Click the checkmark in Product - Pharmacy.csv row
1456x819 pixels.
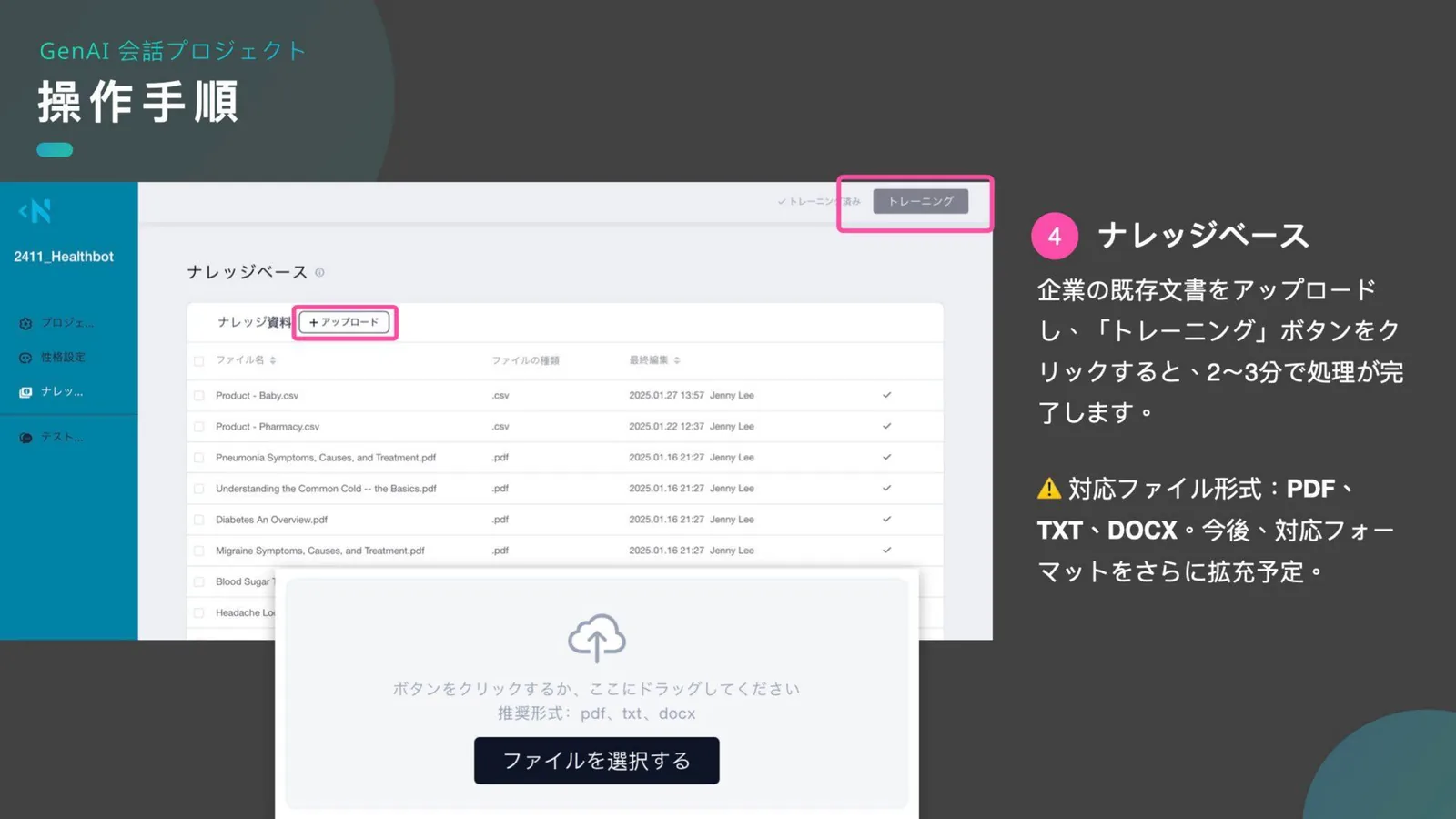coord(886,426)
